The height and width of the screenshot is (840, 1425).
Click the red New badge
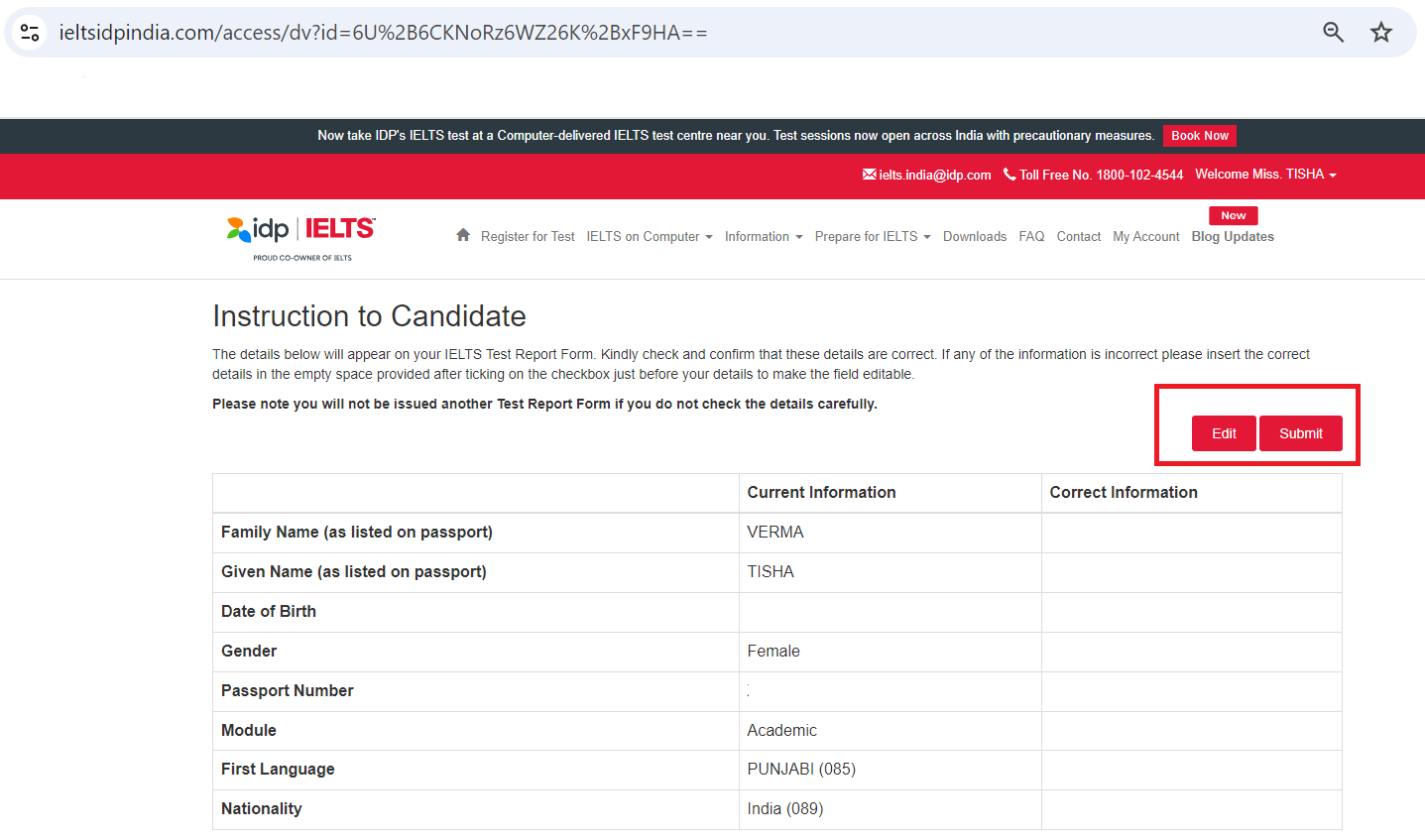click(x=1233, y=215)
